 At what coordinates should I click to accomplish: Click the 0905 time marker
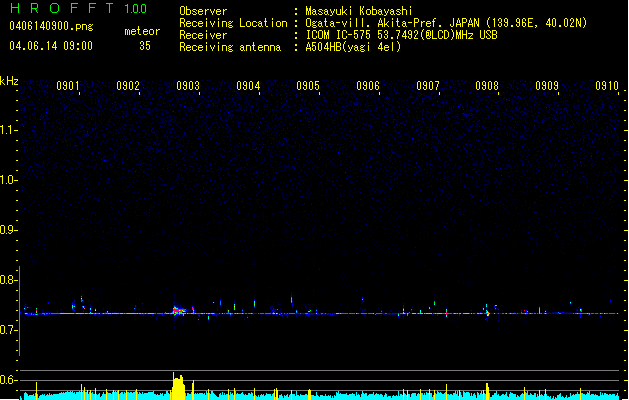(308, 86)
